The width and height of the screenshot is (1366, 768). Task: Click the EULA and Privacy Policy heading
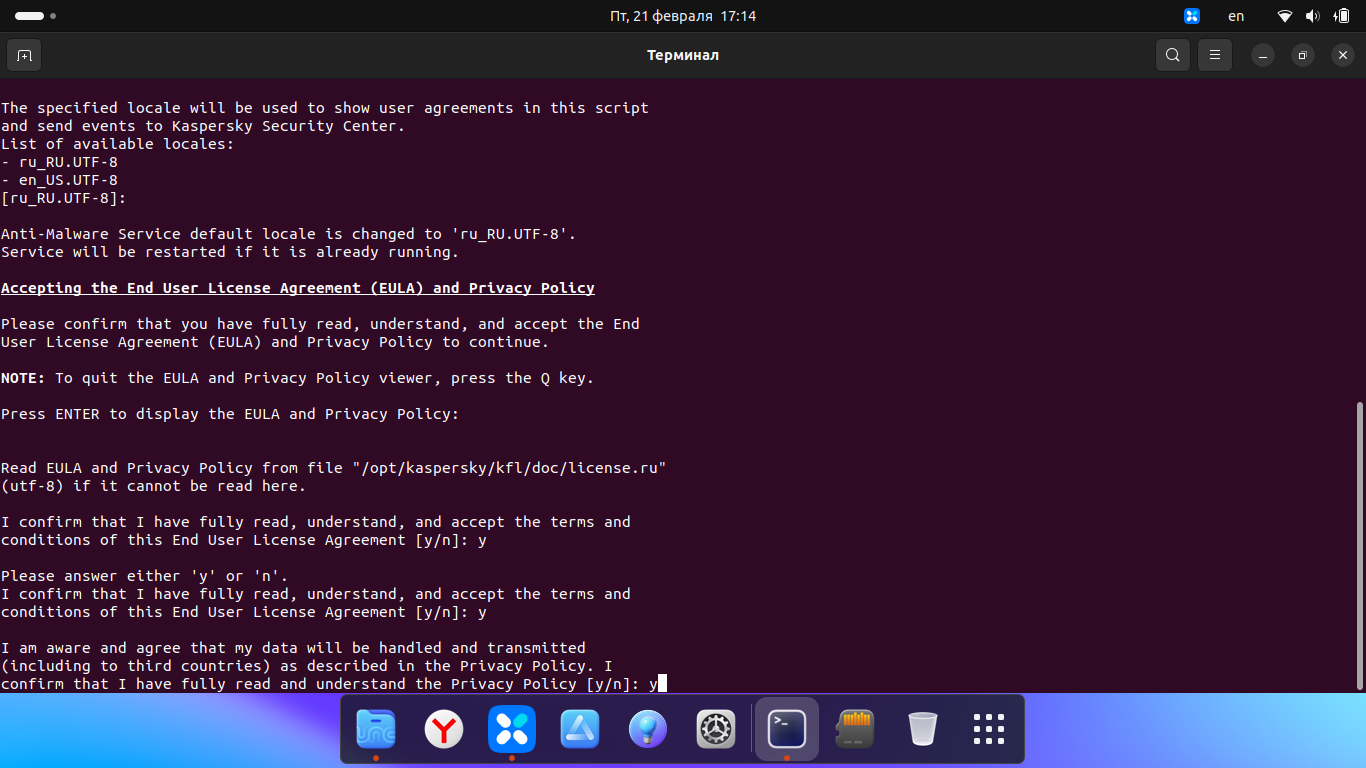(298, 288)
